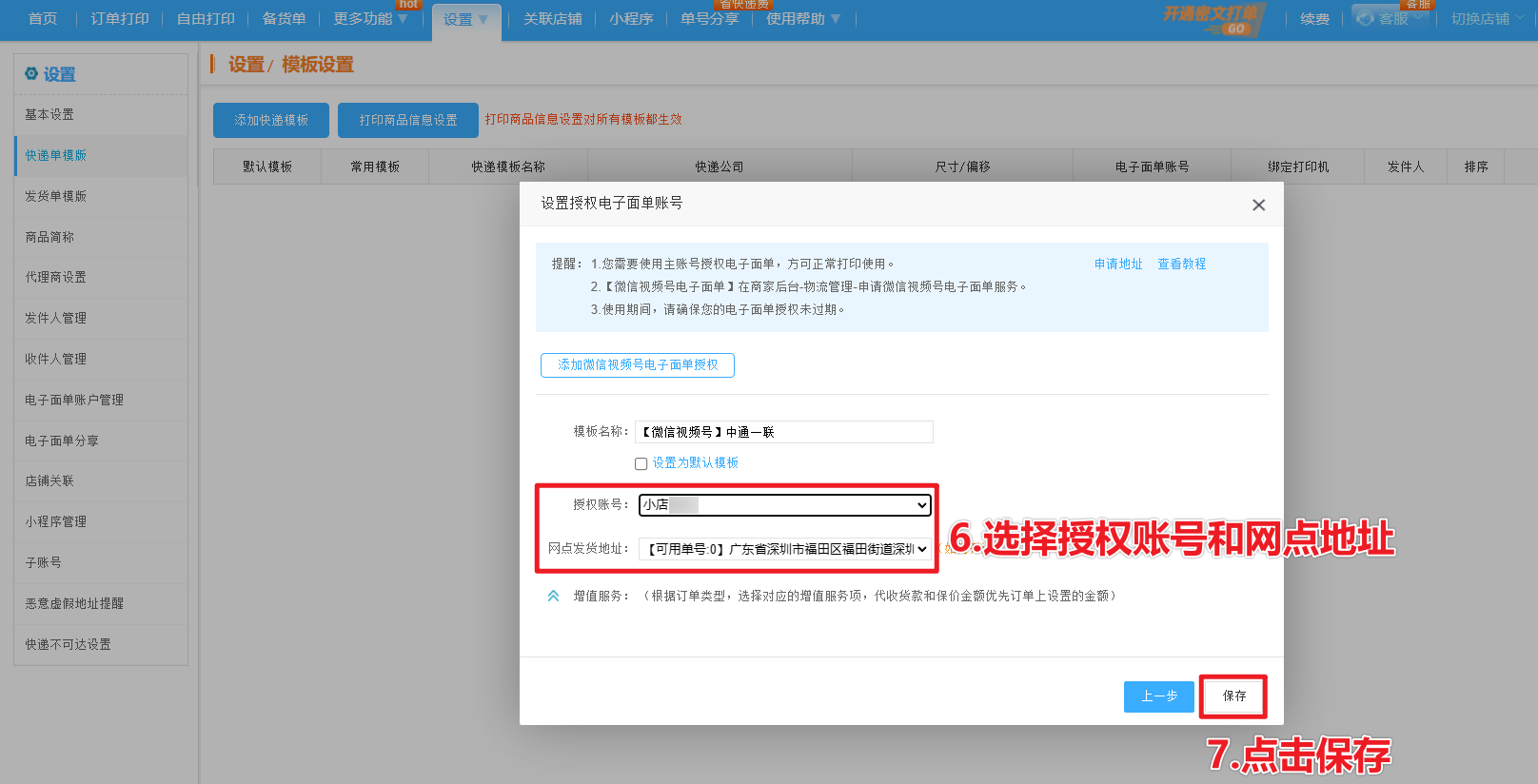
Task: Collapse the 增值服务 section chevron
Action: point(553,596)
